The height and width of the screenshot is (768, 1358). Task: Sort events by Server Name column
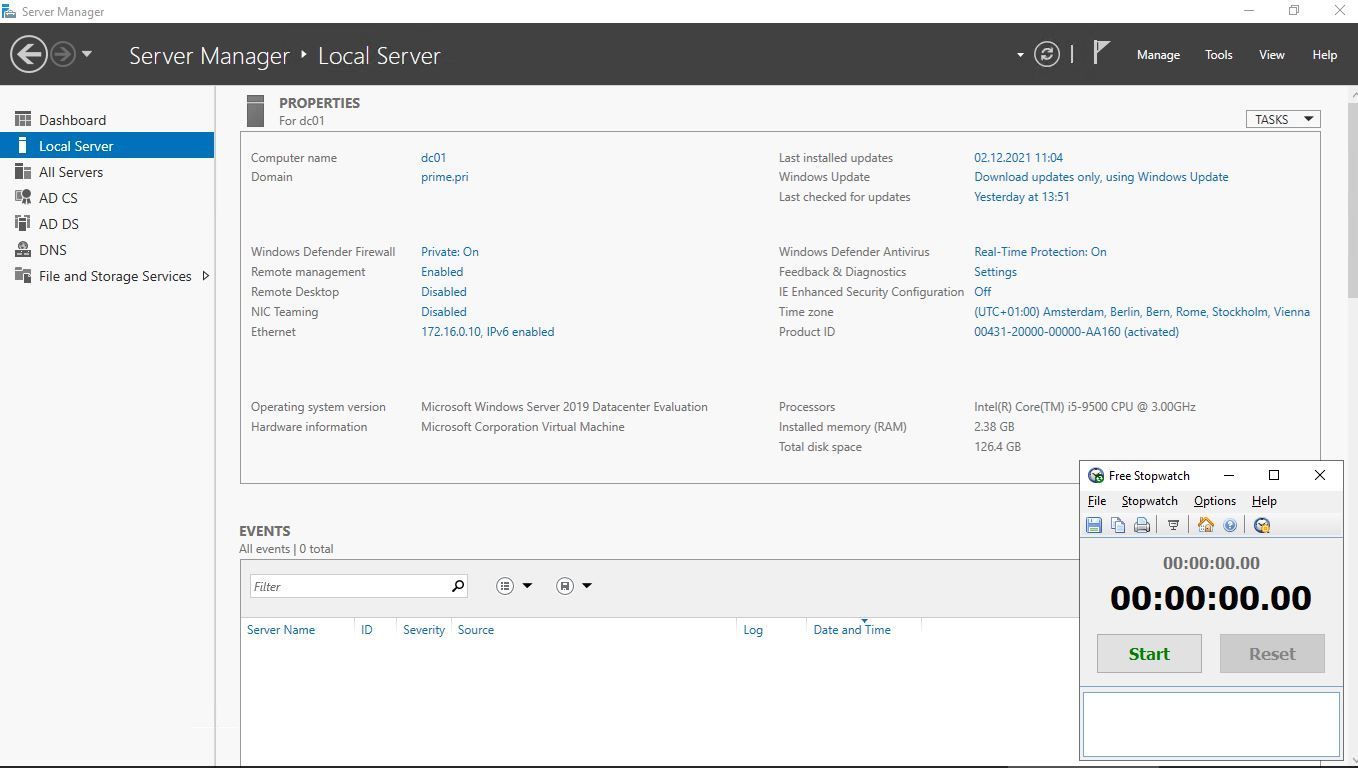click(281, 630)
